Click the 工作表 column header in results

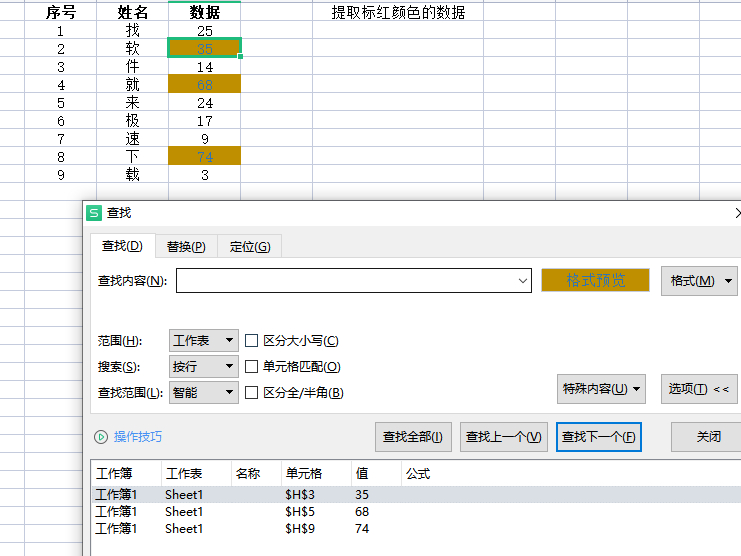[196, 473]
